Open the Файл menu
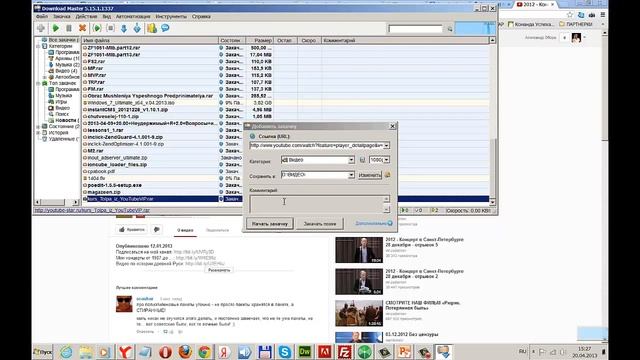Image resolution: width=640 pixels, height=360 pixels. [42, 17]
